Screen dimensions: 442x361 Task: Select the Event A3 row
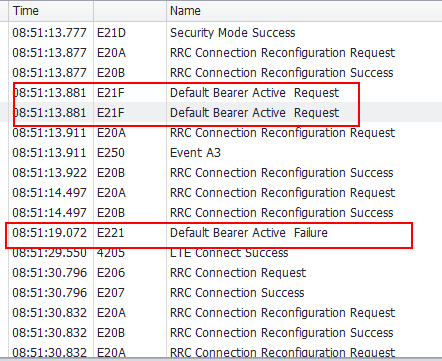click(x=221, y=153)
